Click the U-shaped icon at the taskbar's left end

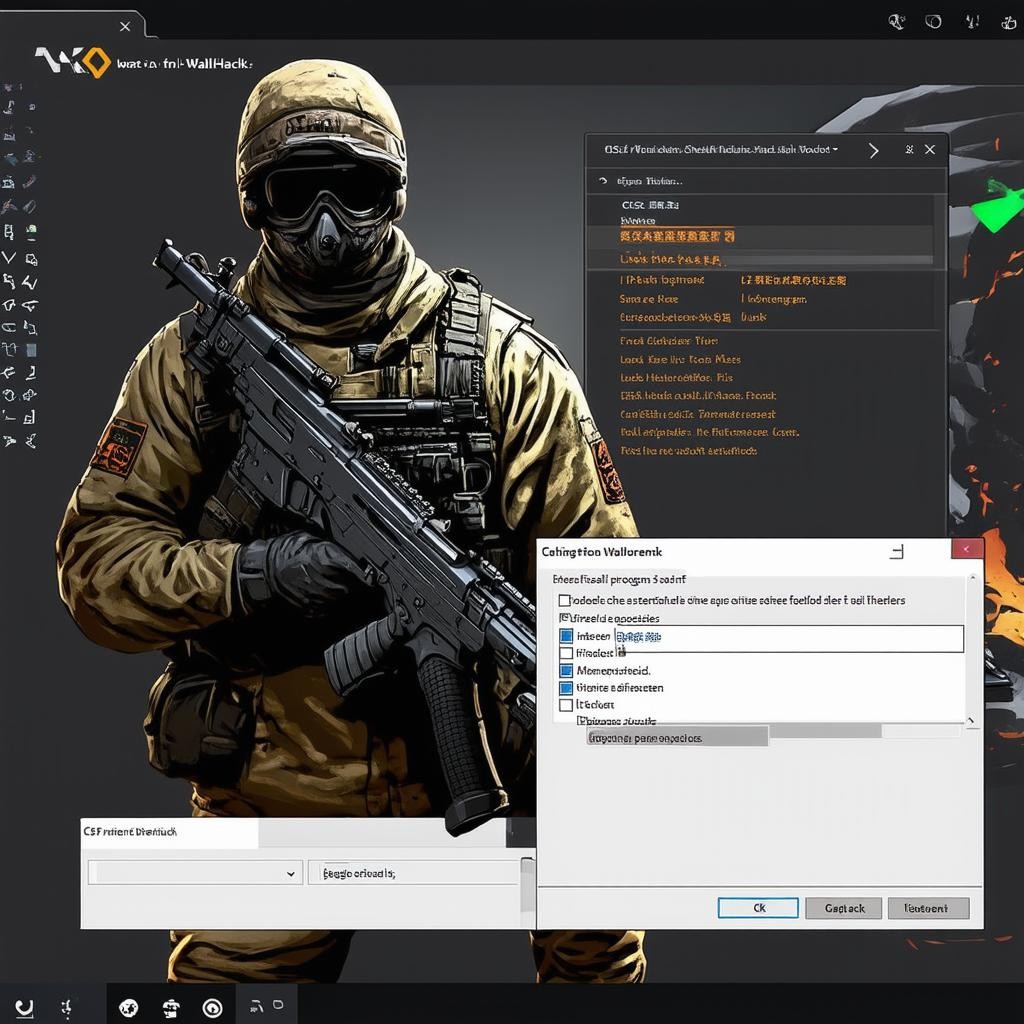coord(24,1007)
